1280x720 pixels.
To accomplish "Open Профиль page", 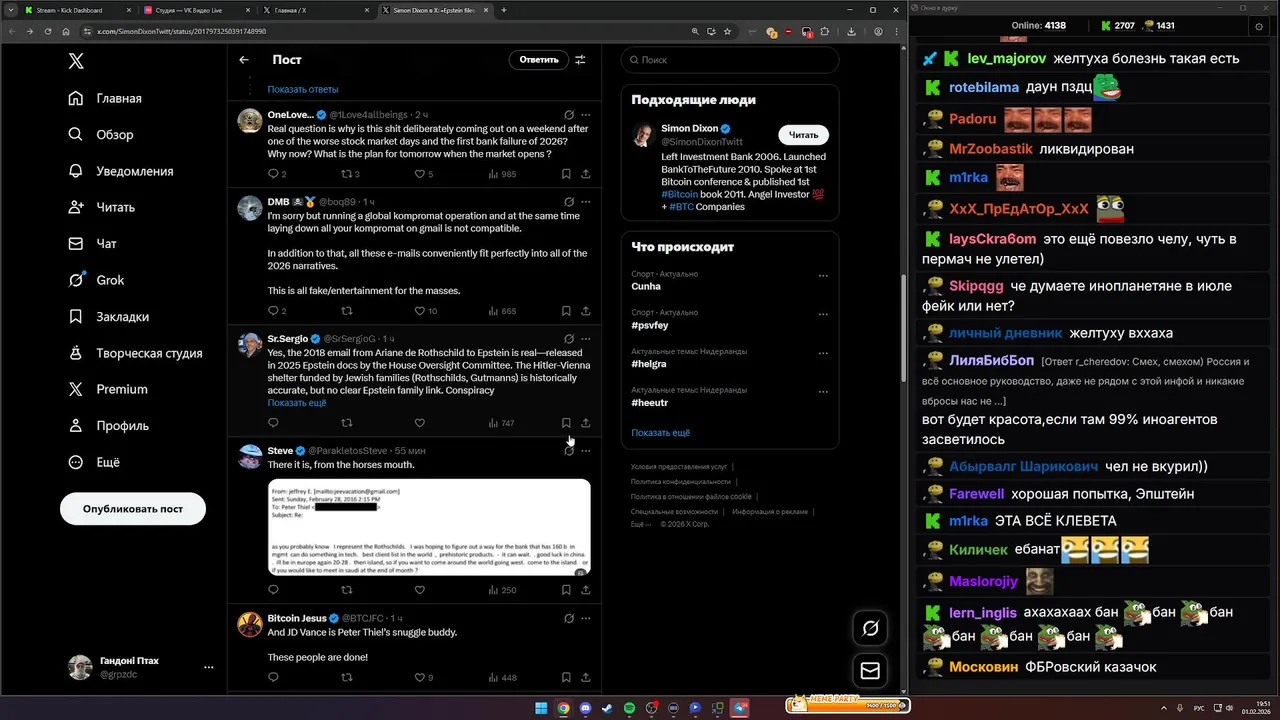I will tap(108, 425).
